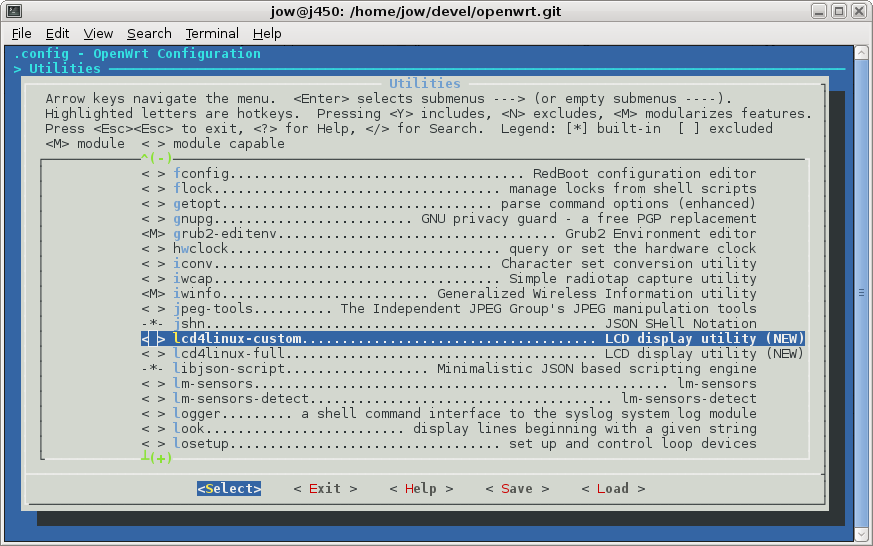The image size is (873, 546).
Task: Open the Help menu
Action: [x=267, y=33]
